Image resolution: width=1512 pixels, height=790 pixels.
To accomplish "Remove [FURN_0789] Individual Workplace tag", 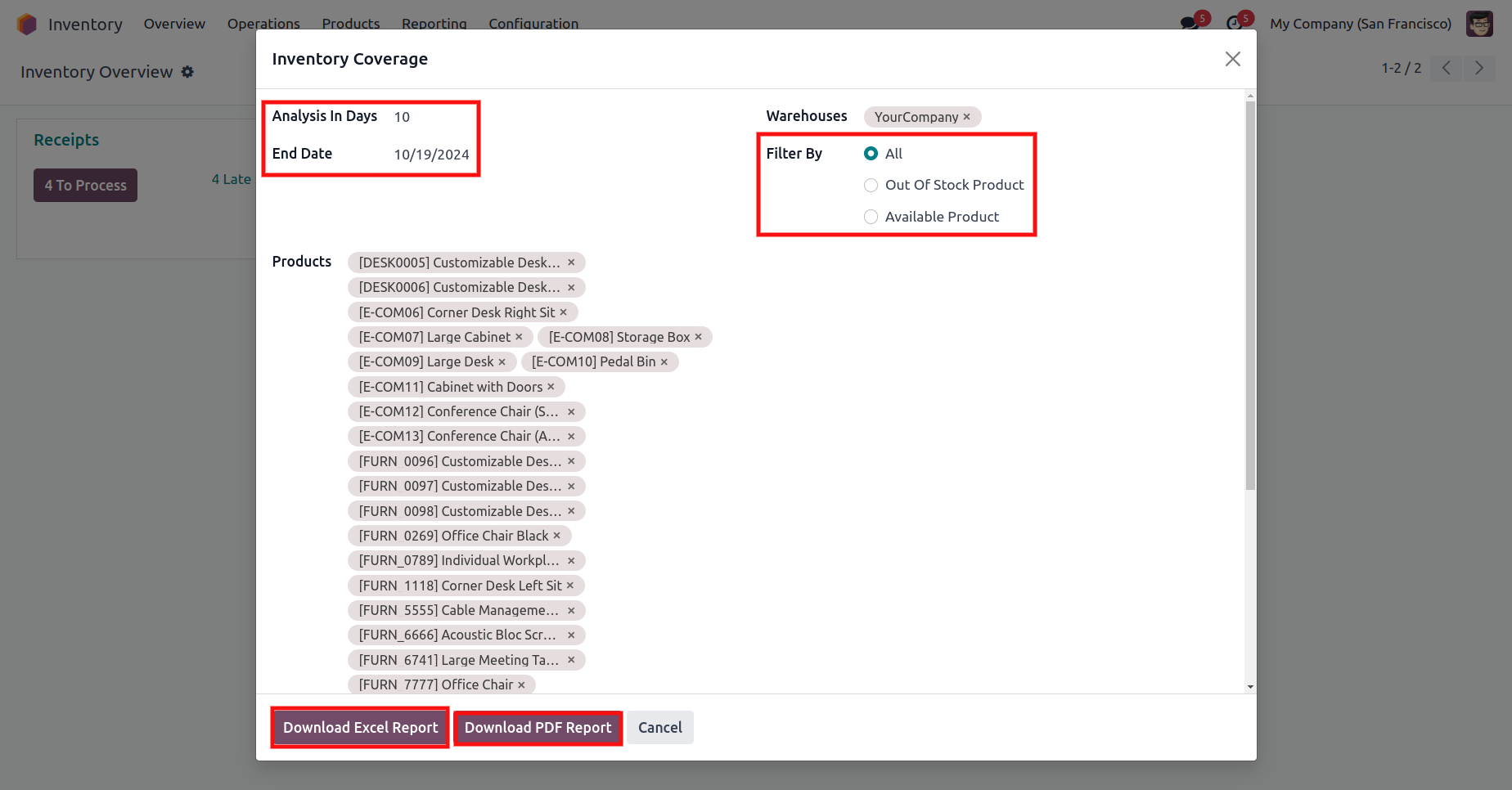I will pos(571,560).
